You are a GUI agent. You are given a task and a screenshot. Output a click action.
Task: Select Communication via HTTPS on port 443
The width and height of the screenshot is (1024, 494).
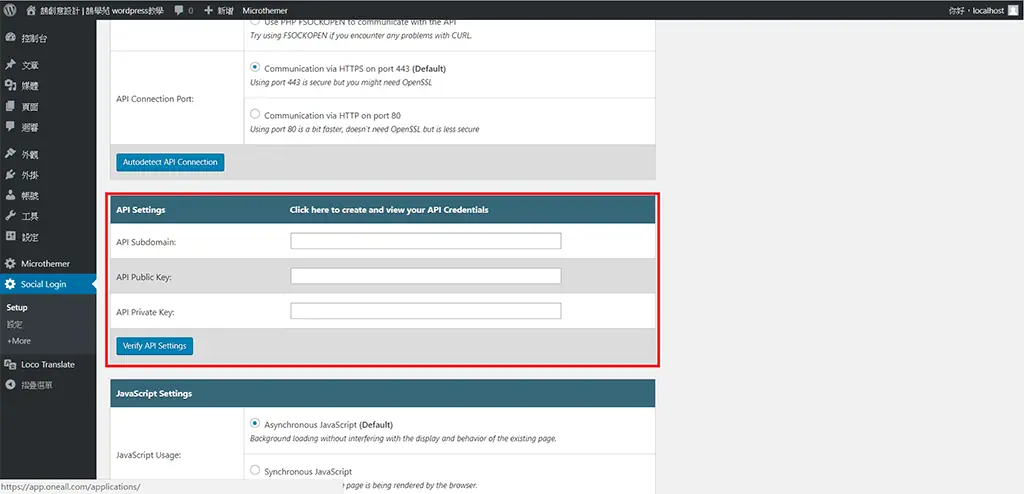pyautogui.click(x=255, y=67)
